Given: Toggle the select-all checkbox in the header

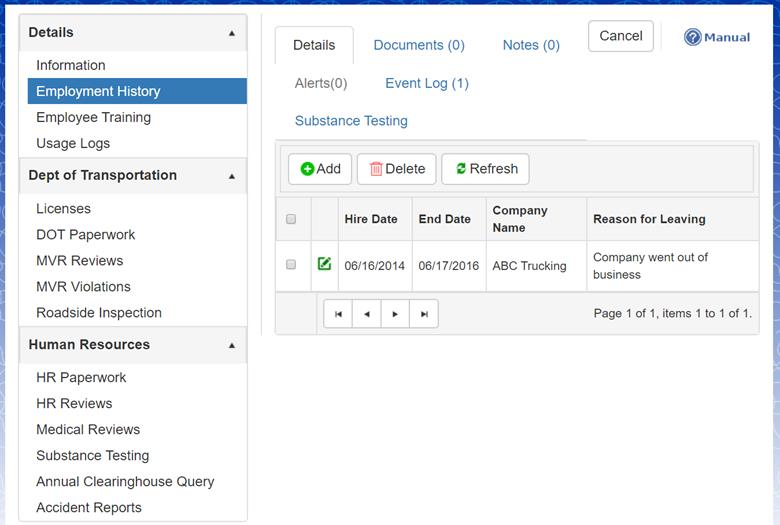Looking at the screenshot, I should click(x=291, y=219).
